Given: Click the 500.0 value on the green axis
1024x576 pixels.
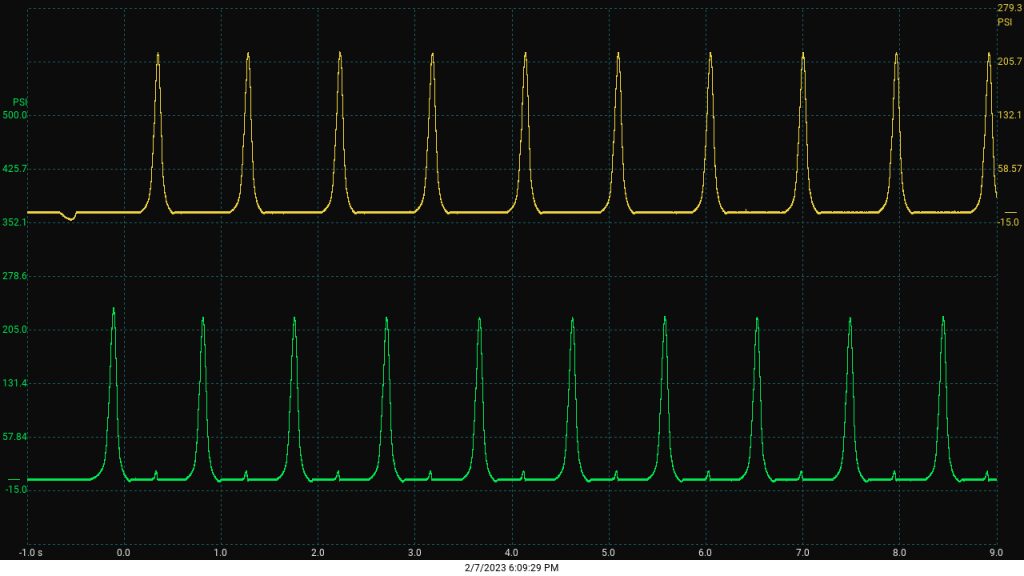Looking at the screenshot, I should pyautogui.click(x=15, y=115).
